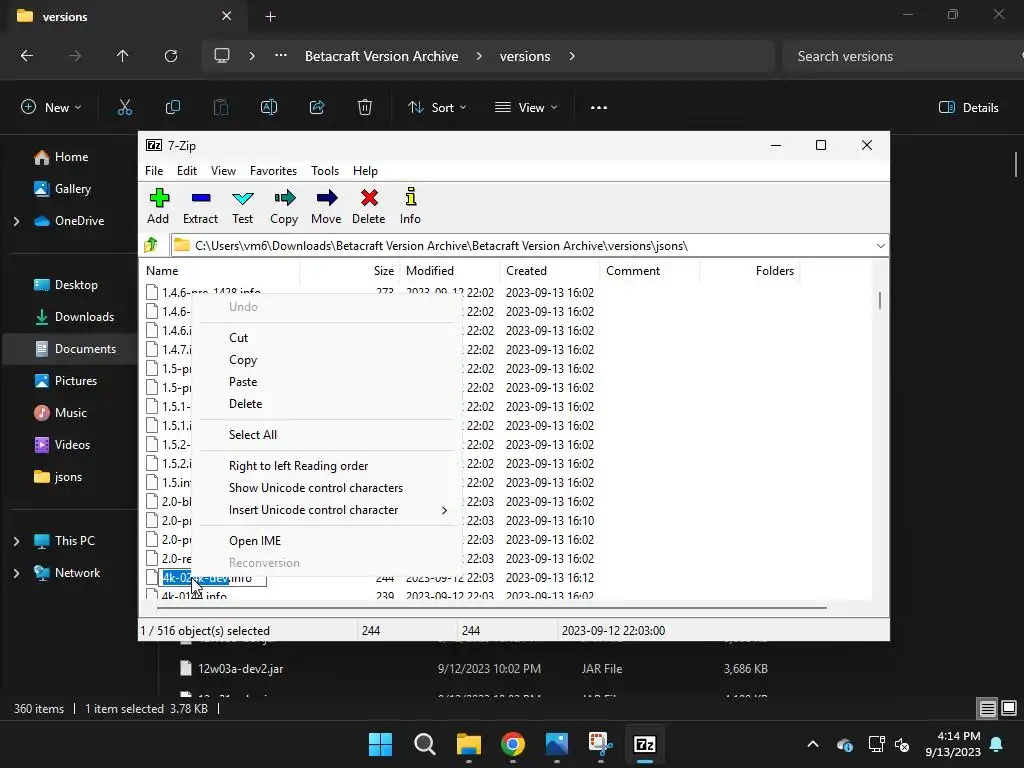The height and width of the screenshot is (768, 1024).
Task: Open Snipping Tool from taskbar
Action: (x=601, y=744)
